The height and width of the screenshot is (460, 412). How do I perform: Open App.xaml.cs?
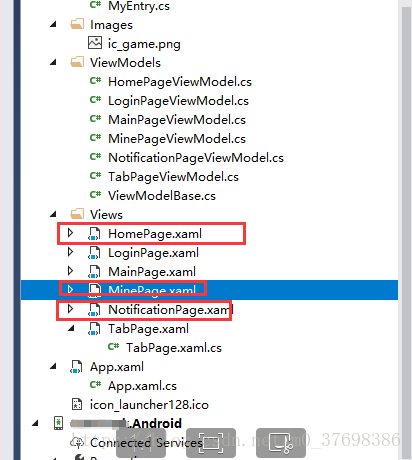142,386
